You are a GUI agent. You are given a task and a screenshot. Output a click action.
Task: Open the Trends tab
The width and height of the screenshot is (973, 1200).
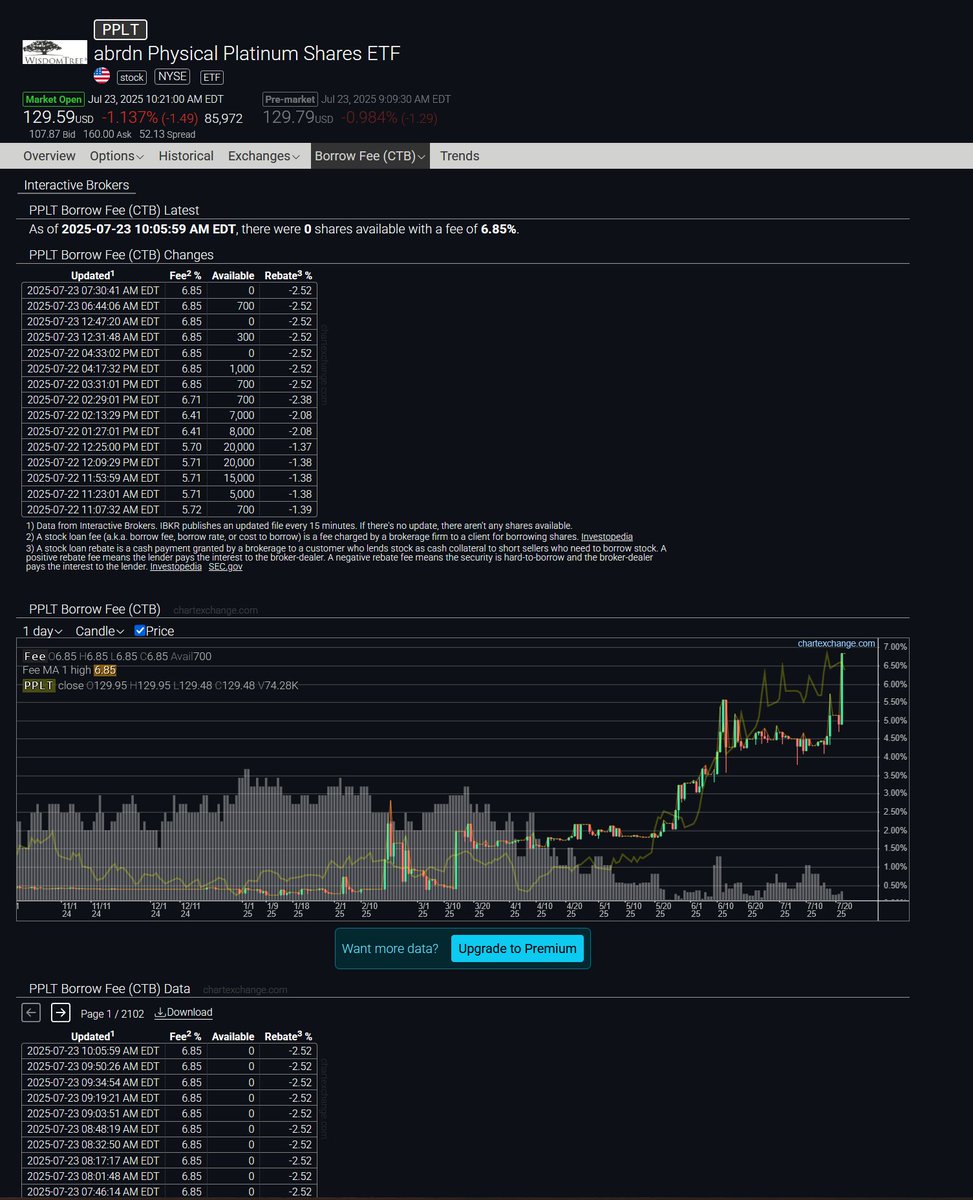click(460, 156)
